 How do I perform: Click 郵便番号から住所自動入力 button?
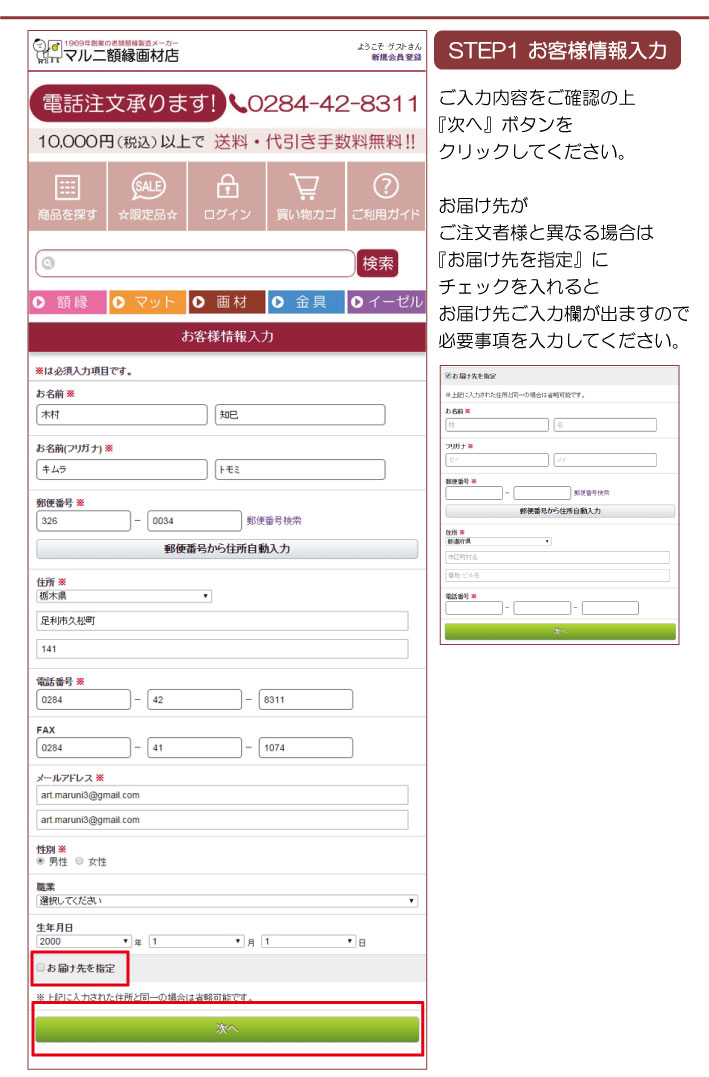(227, 549)
